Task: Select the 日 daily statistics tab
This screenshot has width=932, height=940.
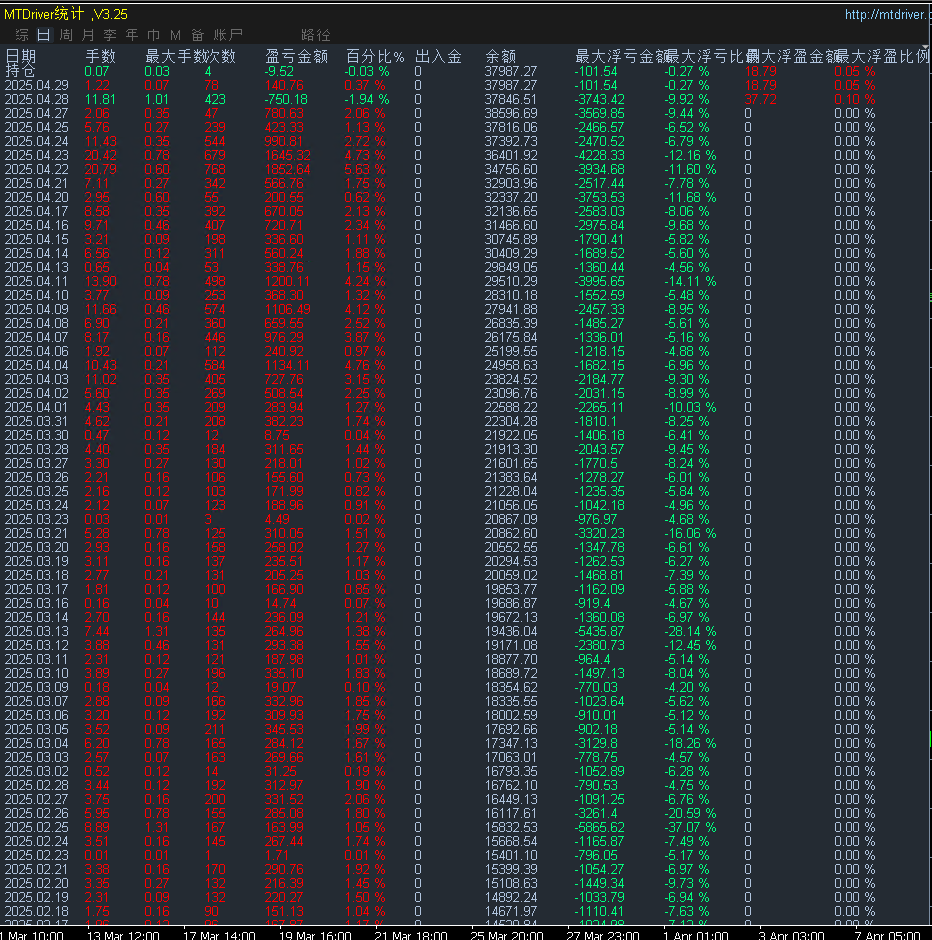Action: pos(44,35)
